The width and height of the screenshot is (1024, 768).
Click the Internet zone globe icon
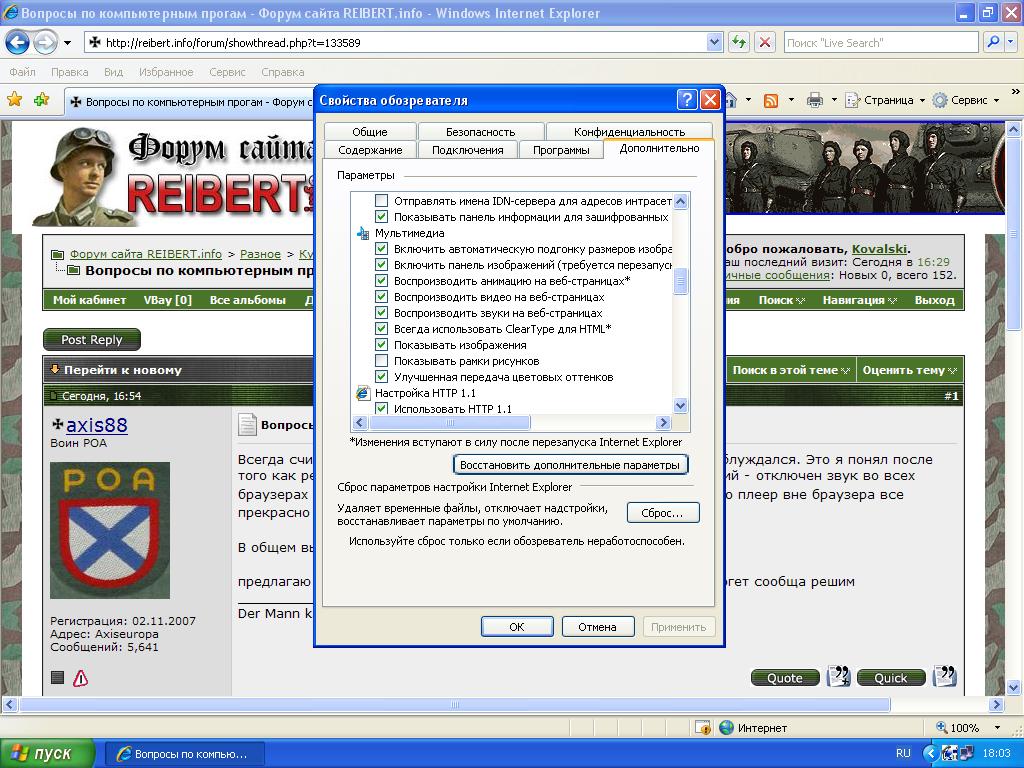(726, 728)
